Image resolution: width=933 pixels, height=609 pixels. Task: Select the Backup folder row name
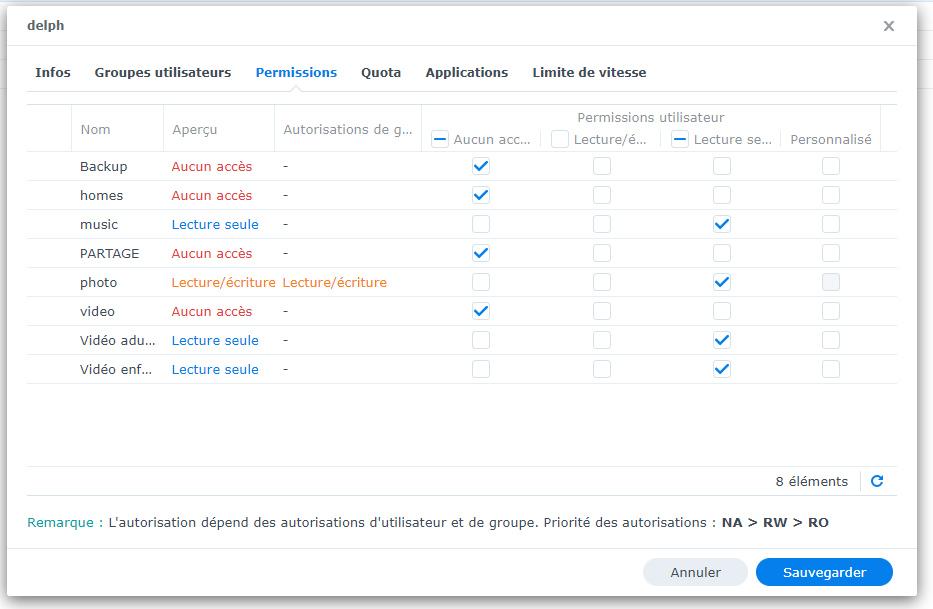tap(104, 167)
